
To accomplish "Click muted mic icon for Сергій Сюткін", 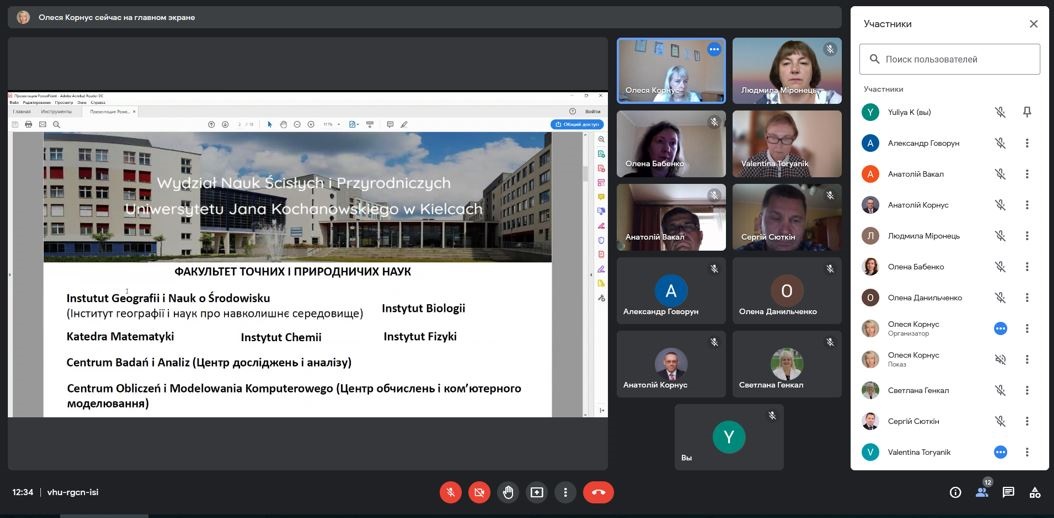I will click(x=1000, y=421).
